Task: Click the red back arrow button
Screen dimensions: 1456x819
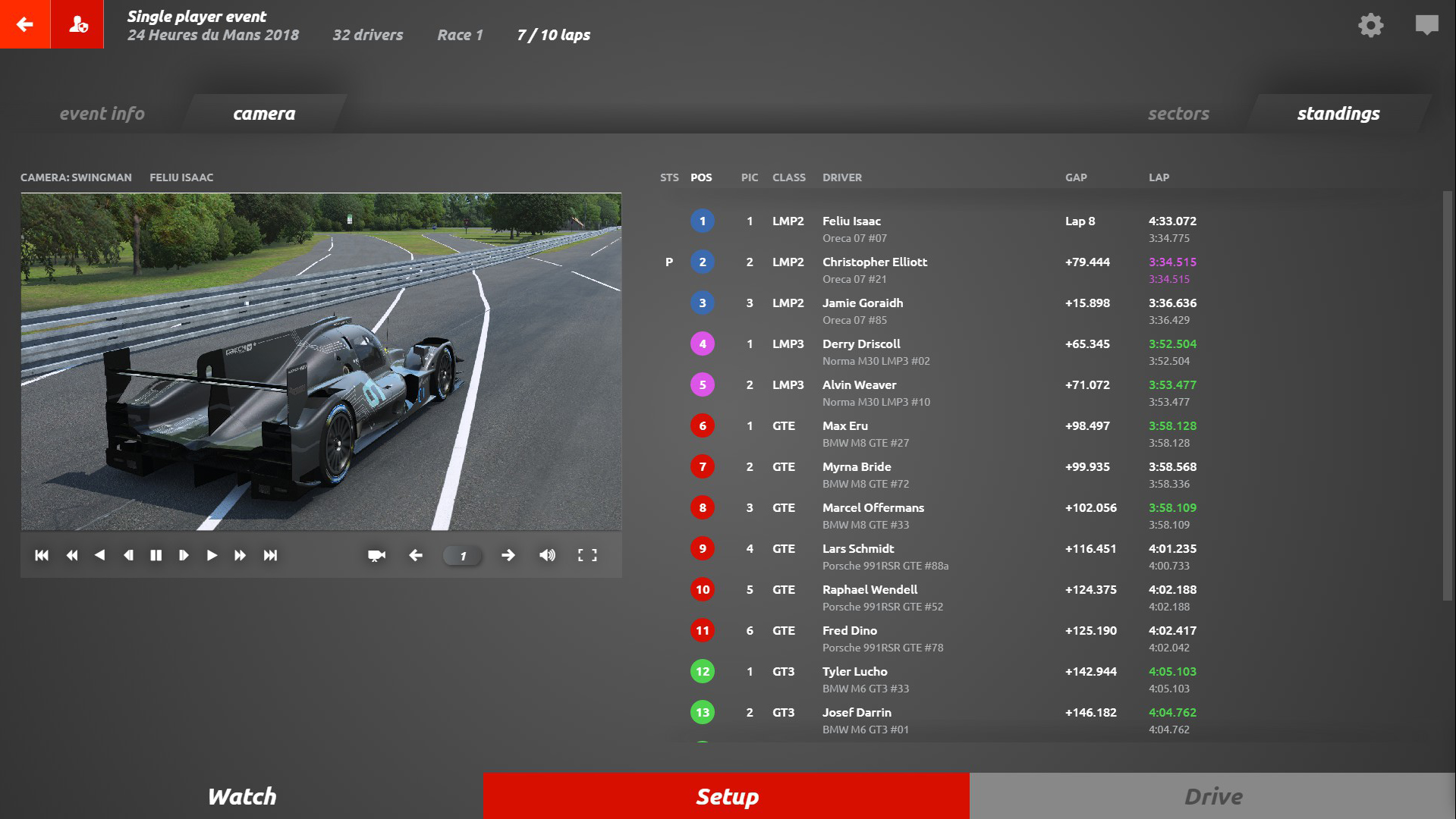Action: 25,24
